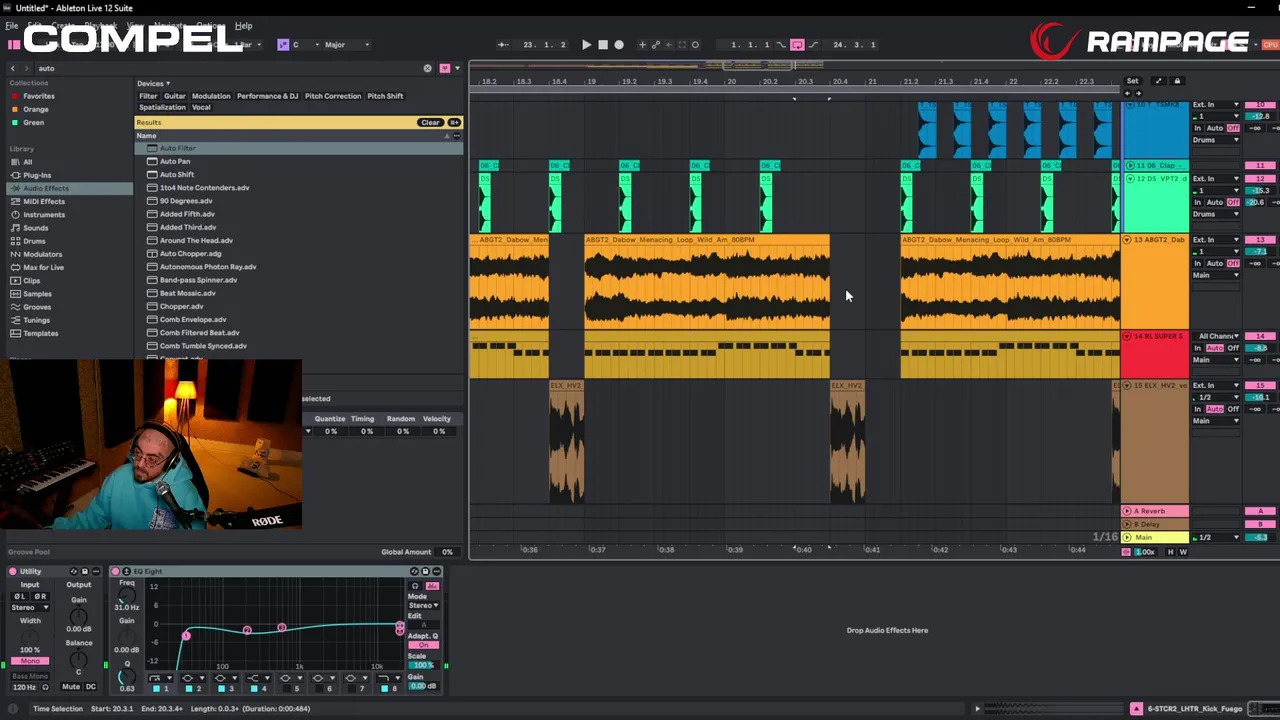
Task: Clear the browser search field
Action: [427, 68]
